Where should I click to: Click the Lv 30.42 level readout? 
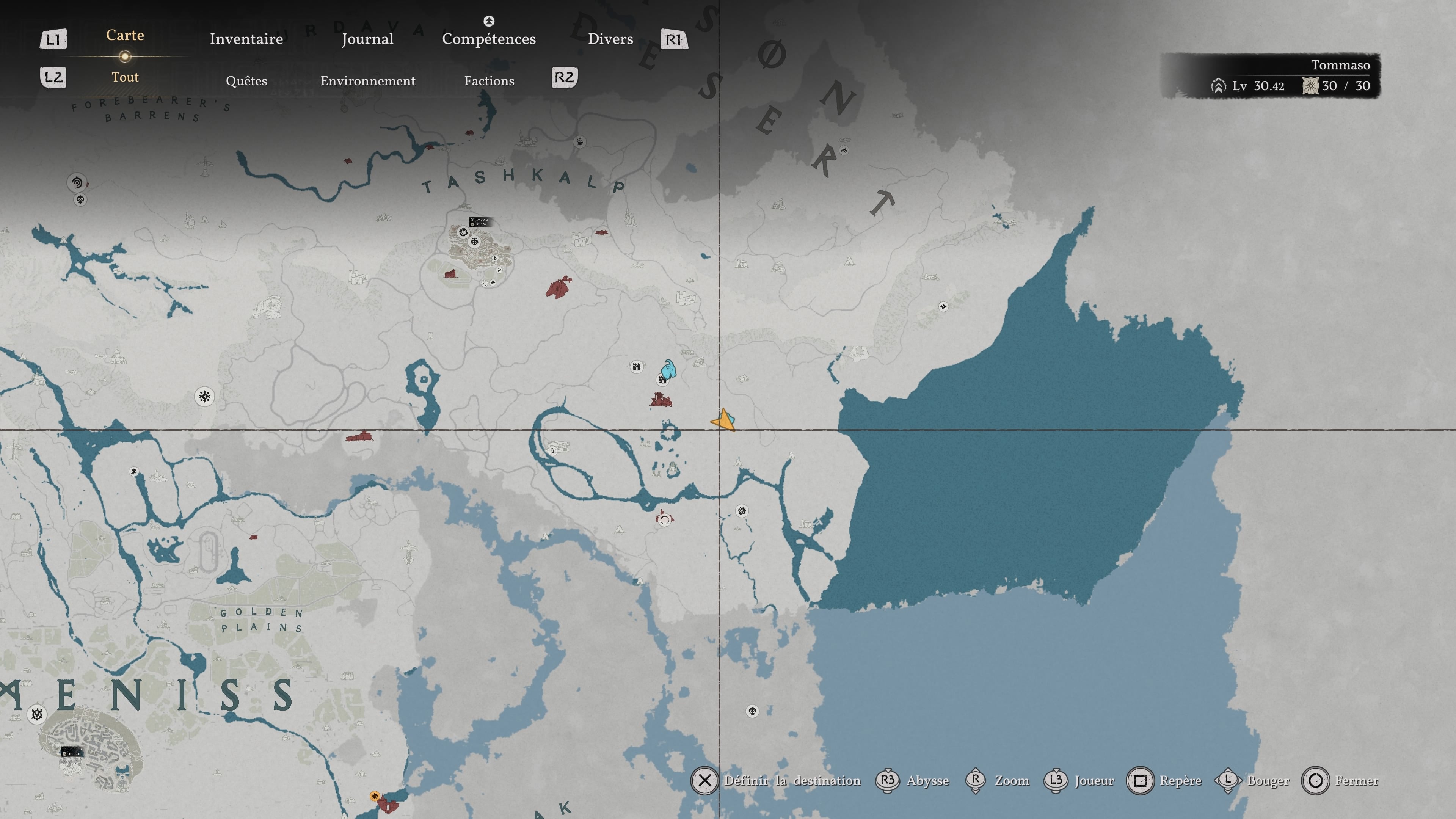pos(1258,86)
